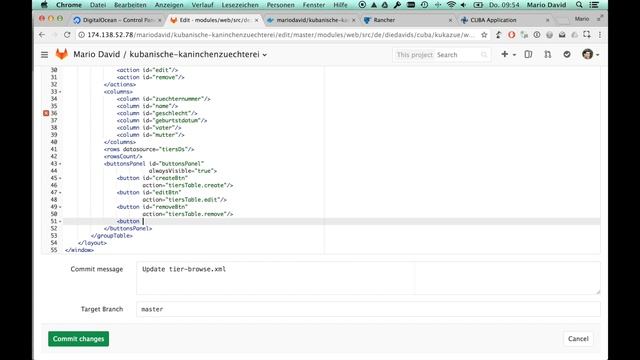Open the Lesezeichen menu
Screen dimensions: 640x360
tap(240, 5)
